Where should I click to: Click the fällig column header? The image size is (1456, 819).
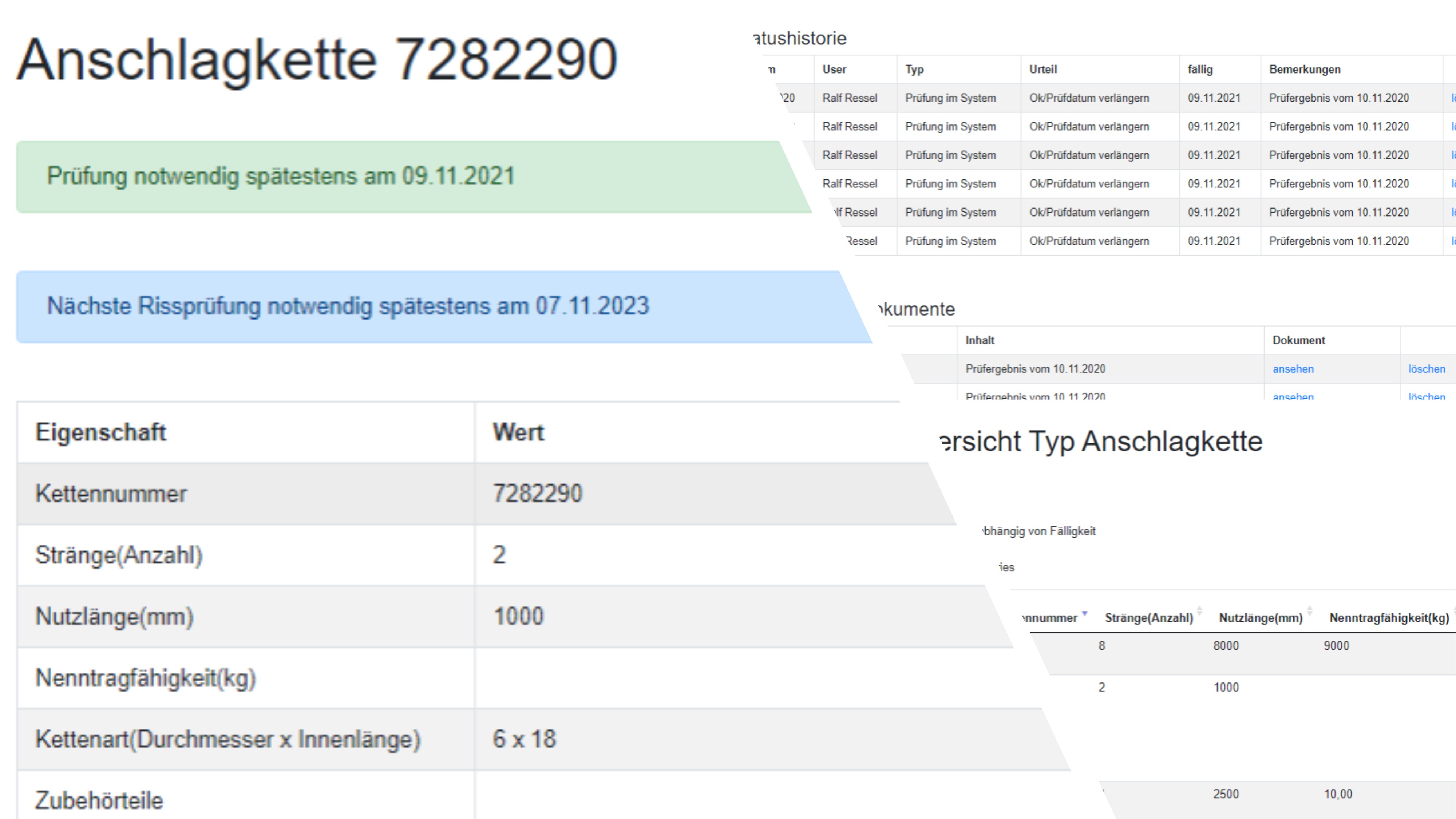click(1199, 70)
